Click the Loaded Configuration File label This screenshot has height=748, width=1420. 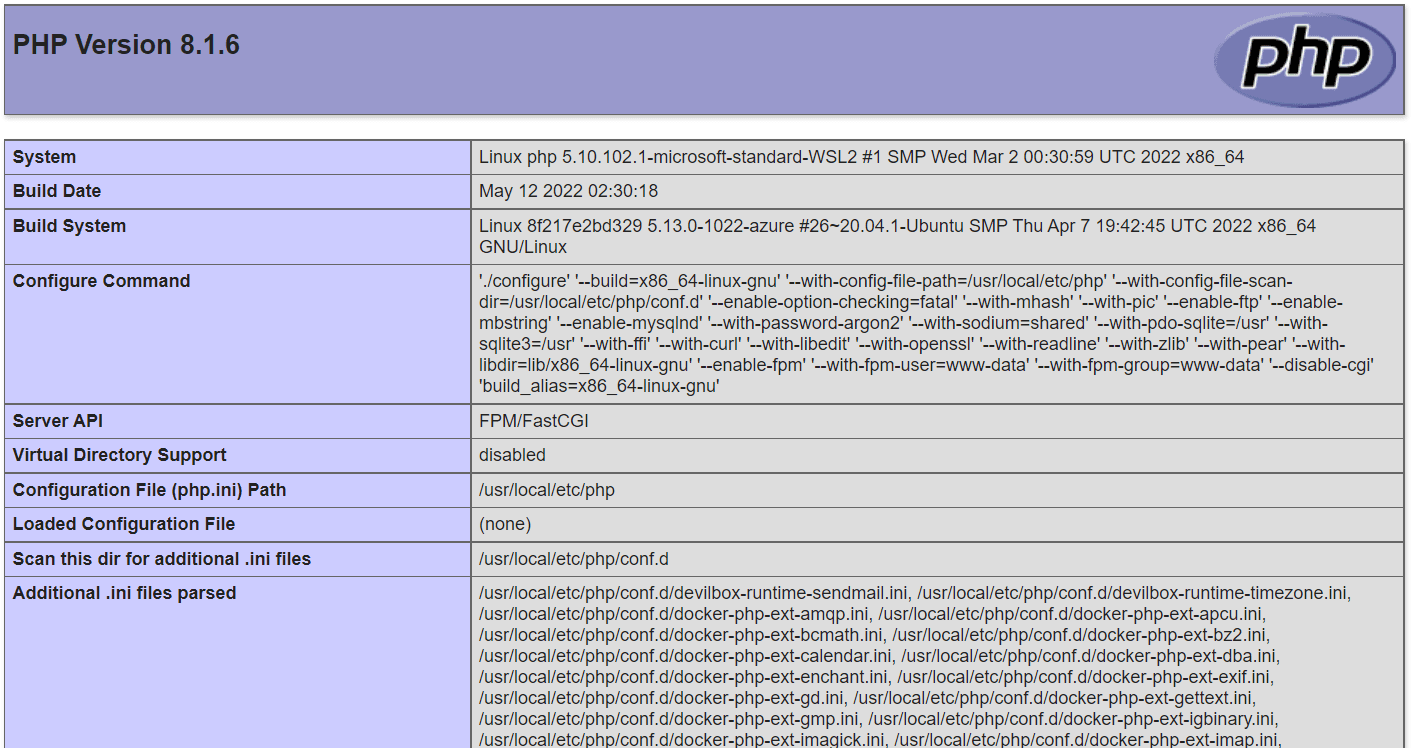click(x=124, y=524)
